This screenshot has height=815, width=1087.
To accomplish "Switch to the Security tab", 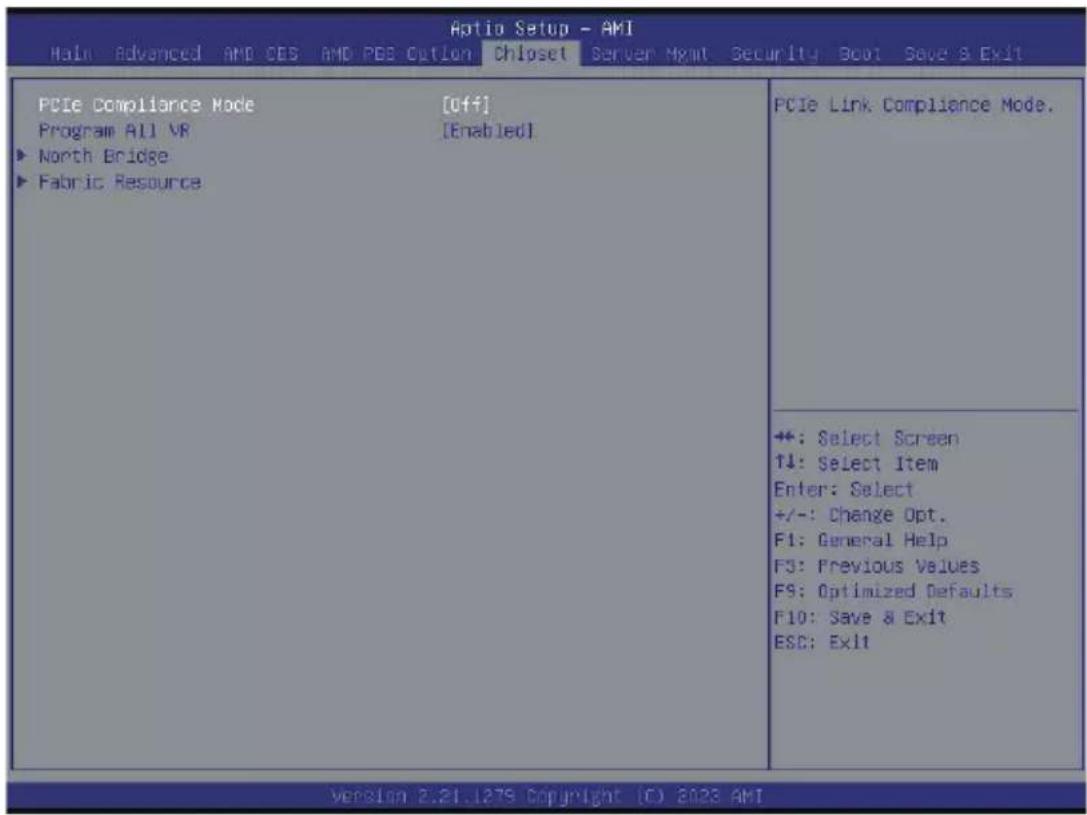I will pos(774,54).
